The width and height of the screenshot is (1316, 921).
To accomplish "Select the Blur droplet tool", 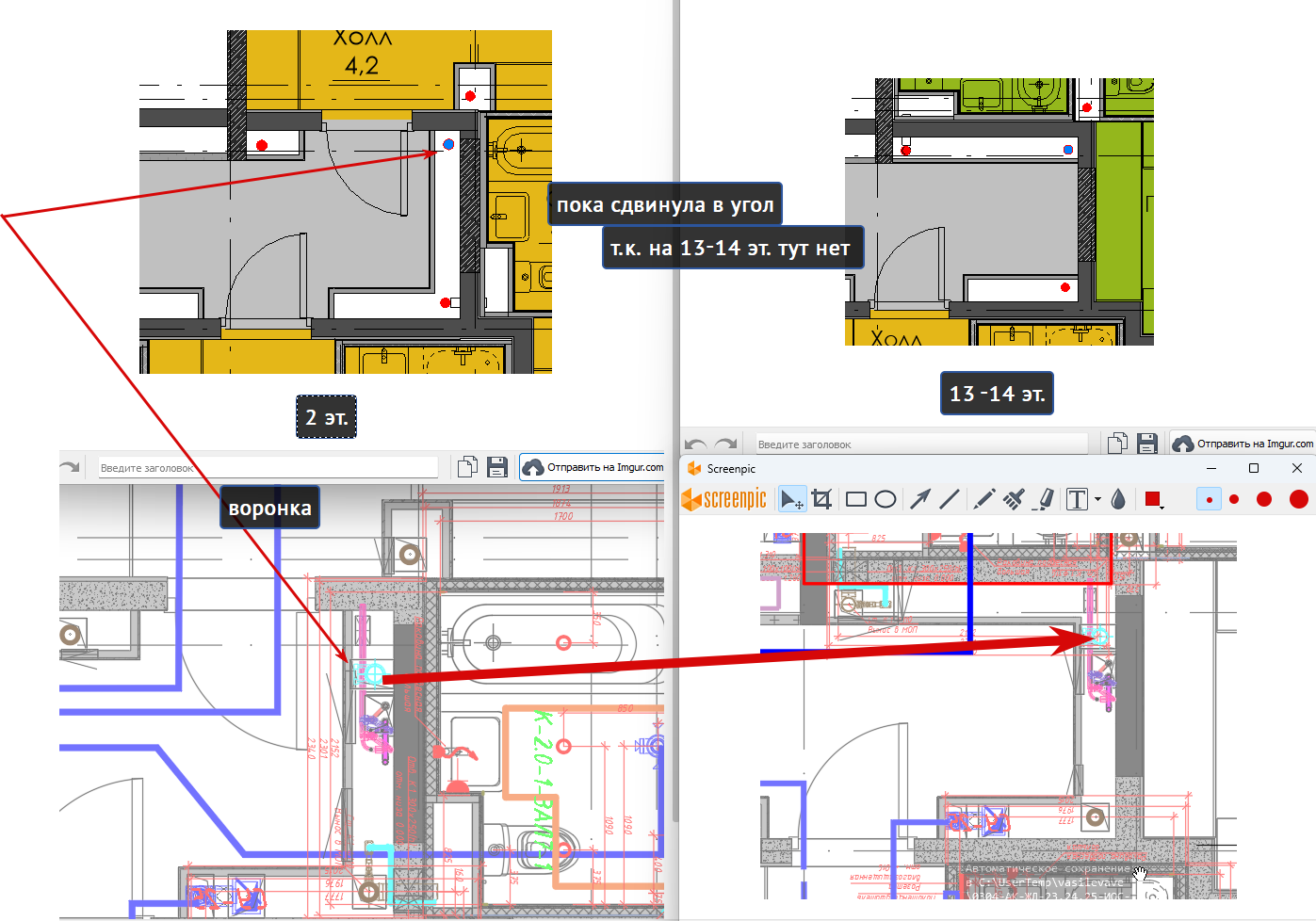I will coord(1118,499).
